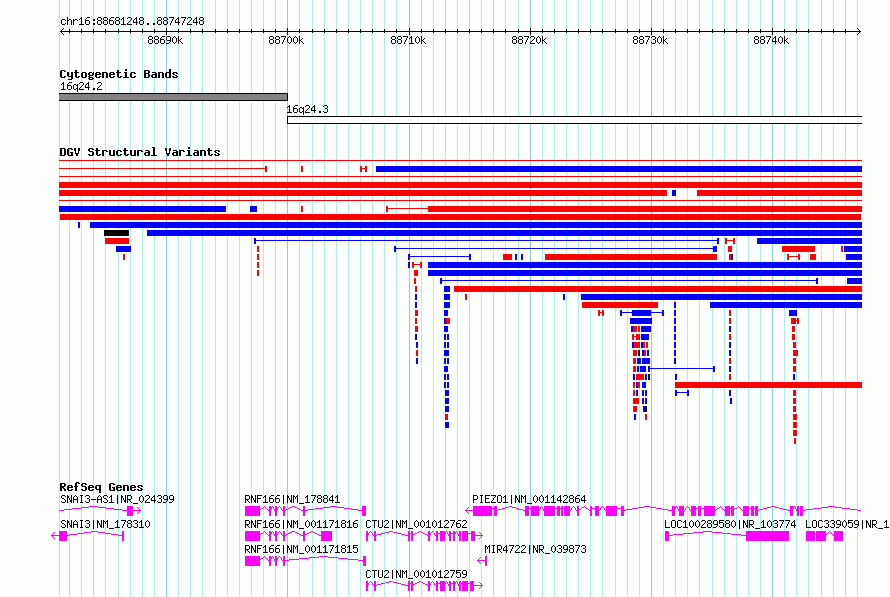Screen dimensions: 890x597
Task: Click the white 16q24.3 cytogenetic band bar
Action: click(574, 120)
